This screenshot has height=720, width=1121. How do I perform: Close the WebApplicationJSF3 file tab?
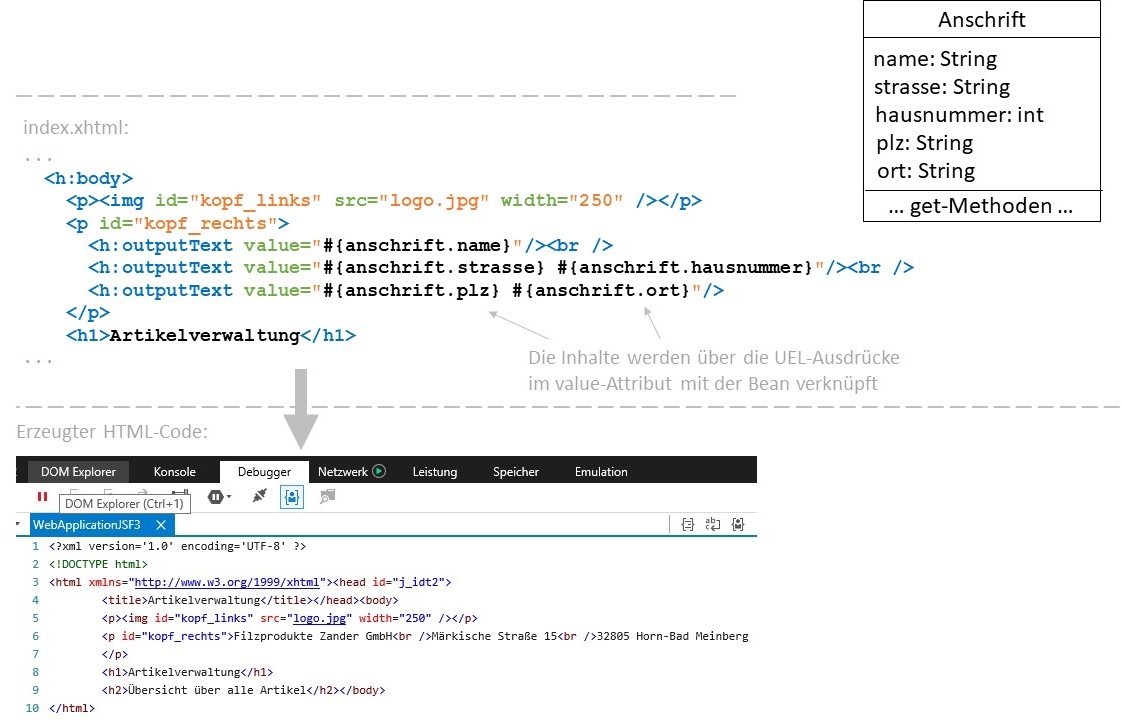tap(160, 524)
